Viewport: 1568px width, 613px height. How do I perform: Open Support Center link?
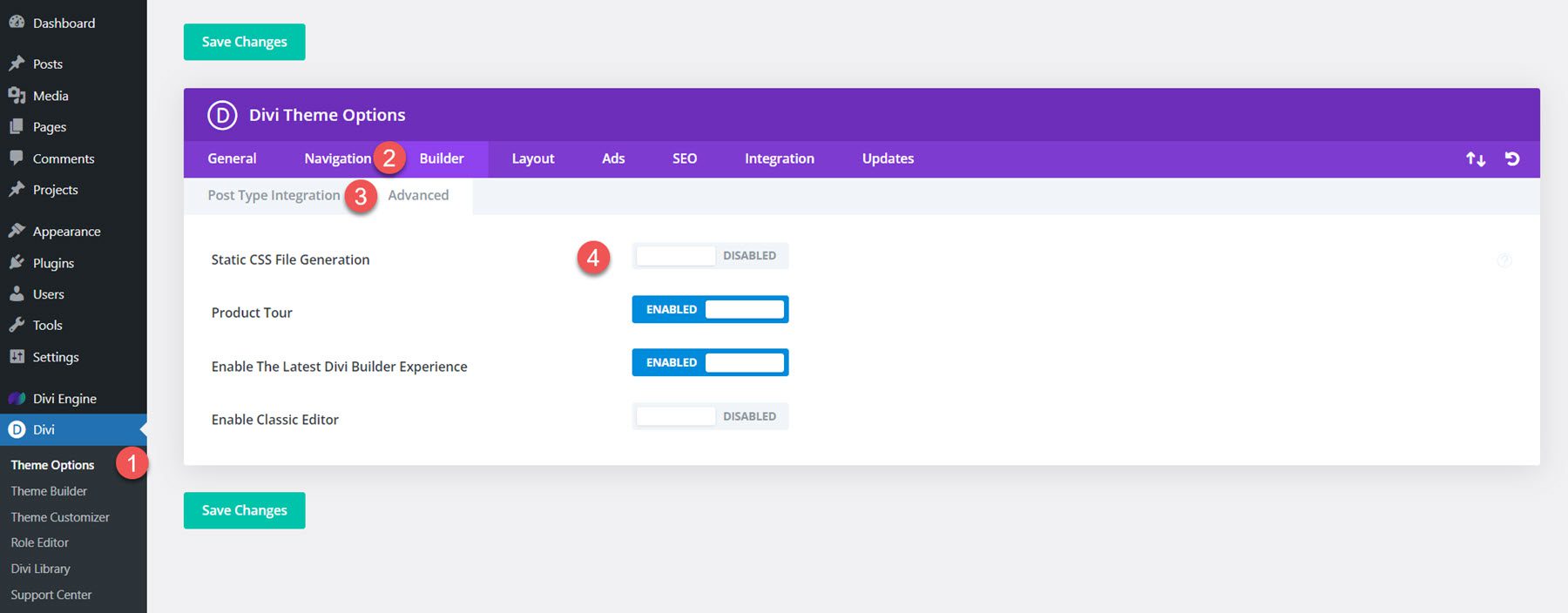(51, 595)
